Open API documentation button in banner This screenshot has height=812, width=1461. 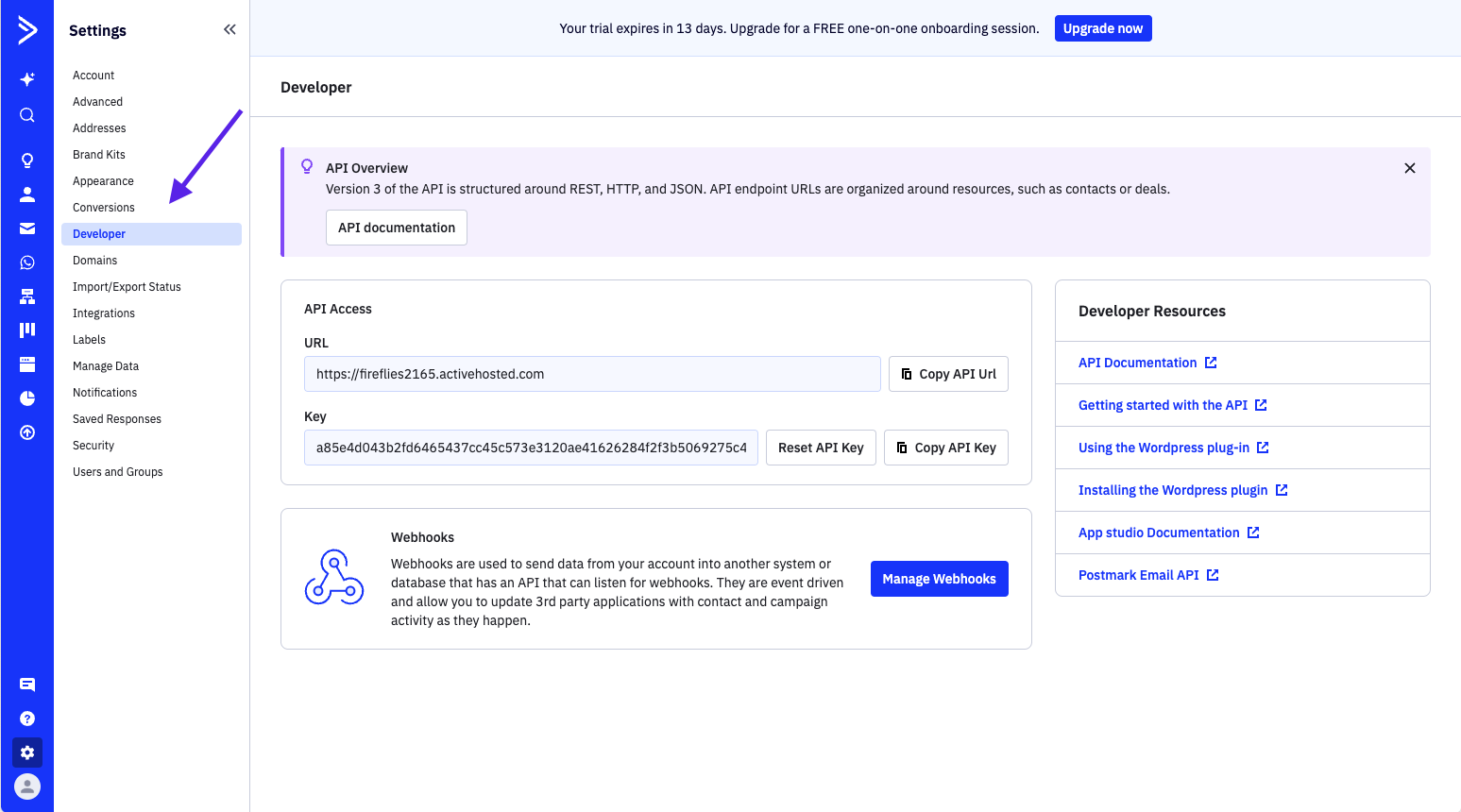click(397, 228)
